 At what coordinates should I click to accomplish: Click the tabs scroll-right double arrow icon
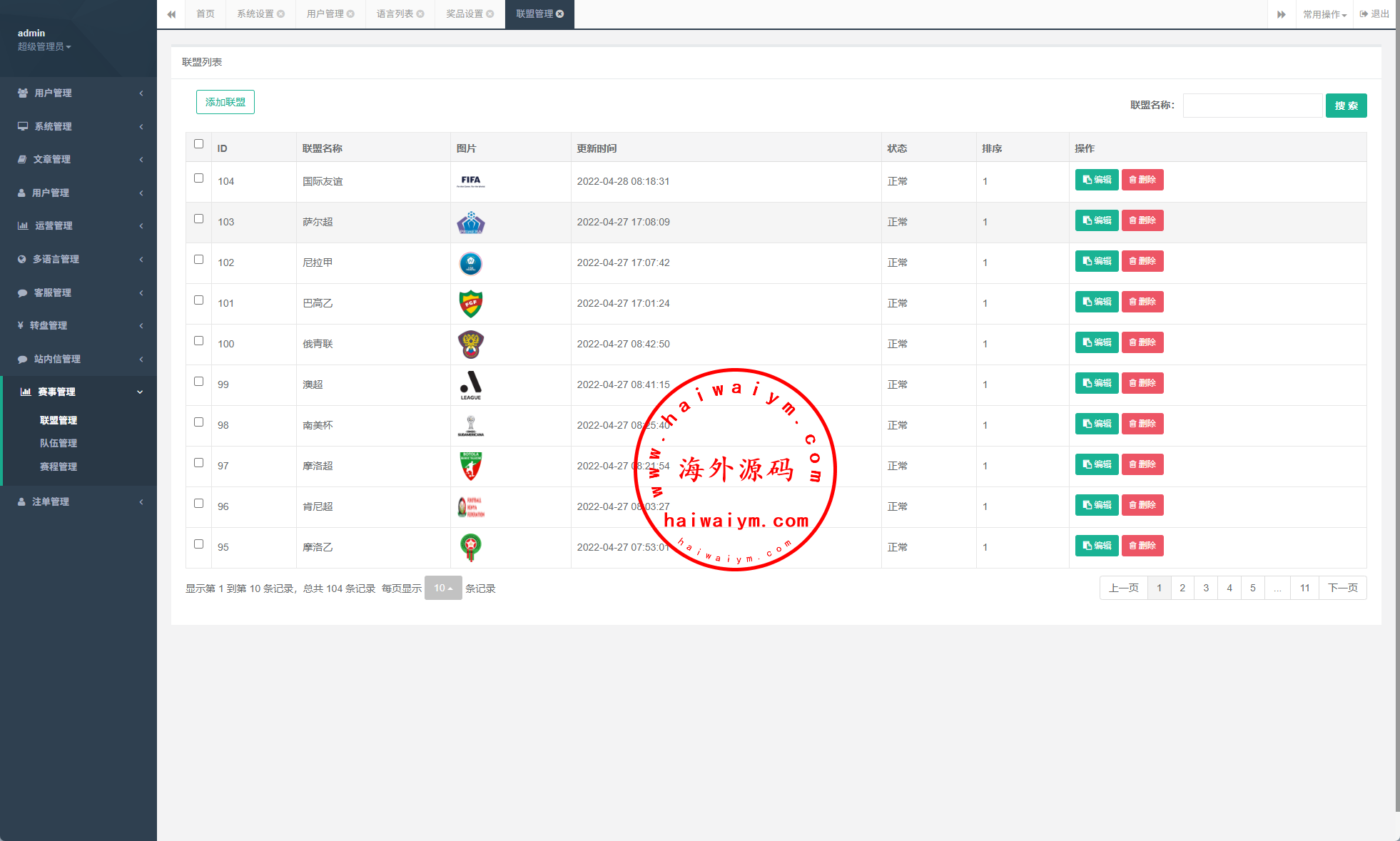[x=1282, y=14]
